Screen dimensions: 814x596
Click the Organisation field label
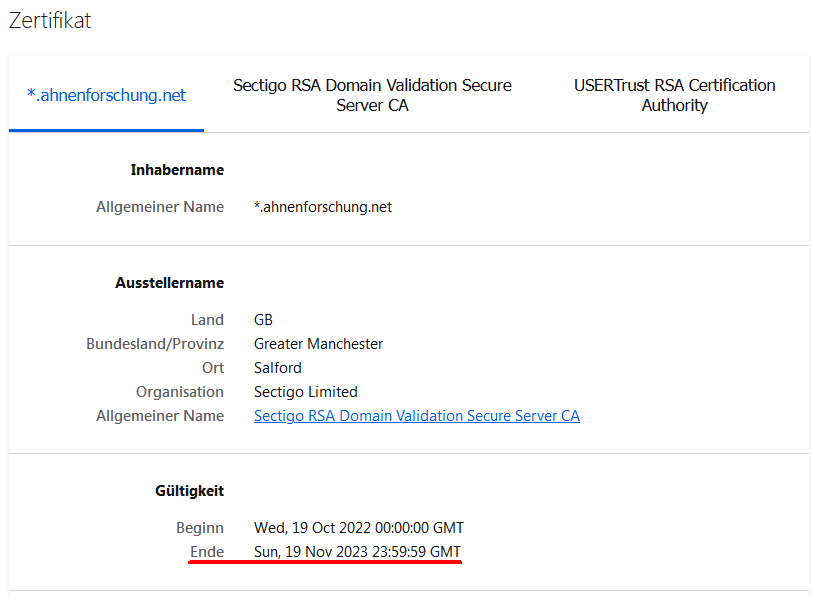(180, 392)
